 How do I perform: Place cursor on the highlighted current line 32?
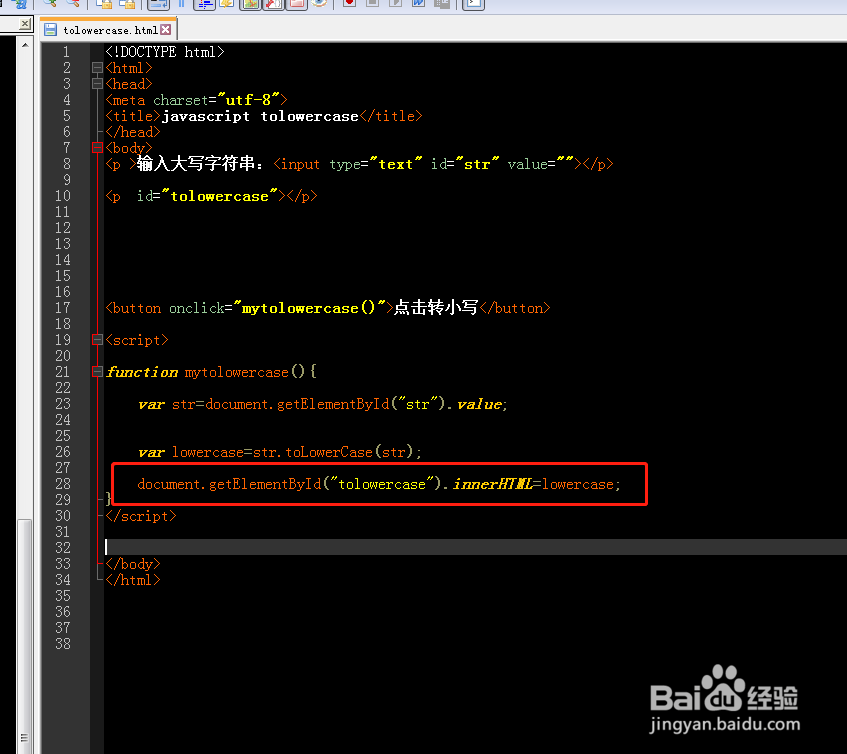[475, 547]
